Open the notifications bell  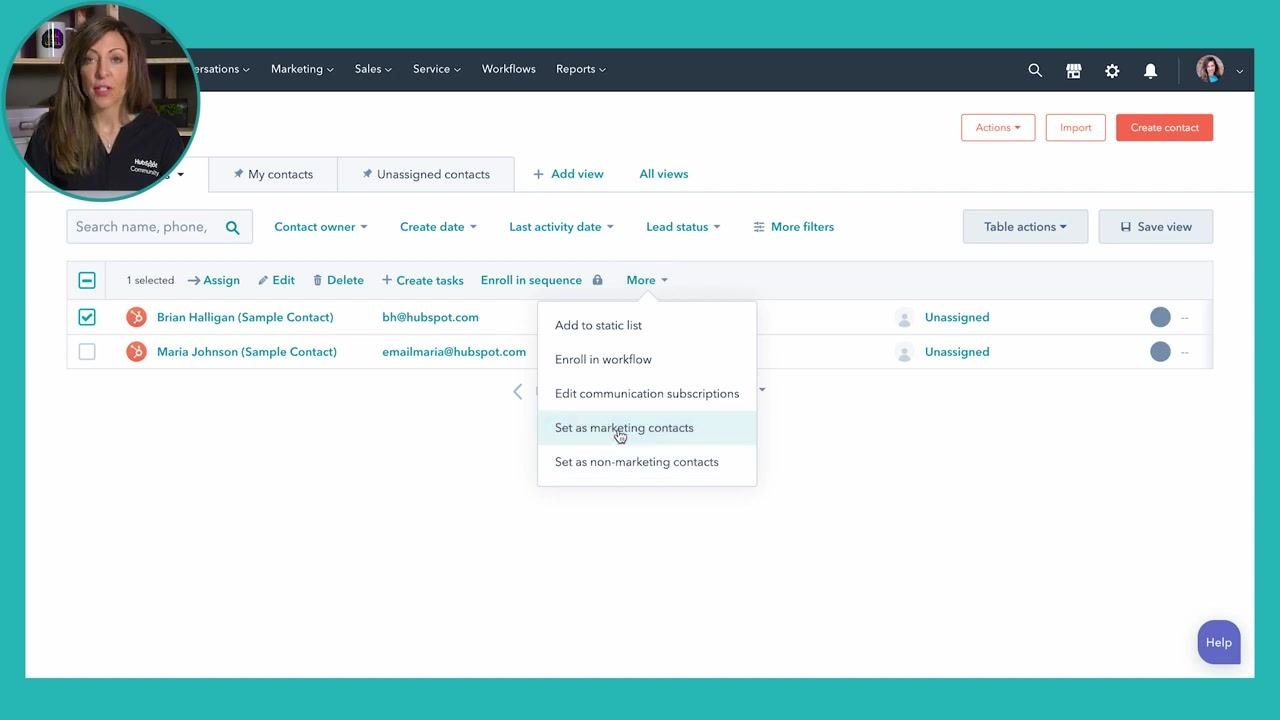[1151, 70]
